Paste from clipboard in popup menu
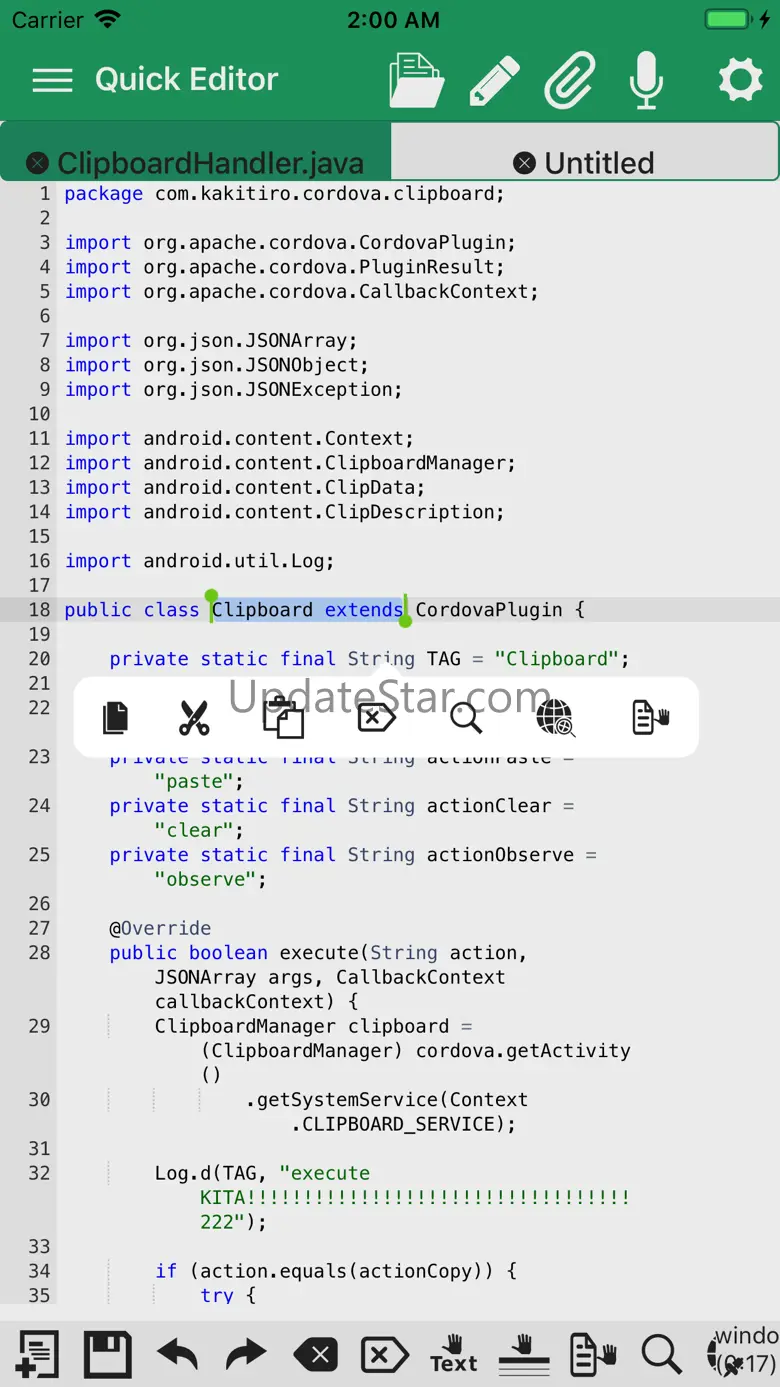 pyautogui.click(x=283, y=717)
